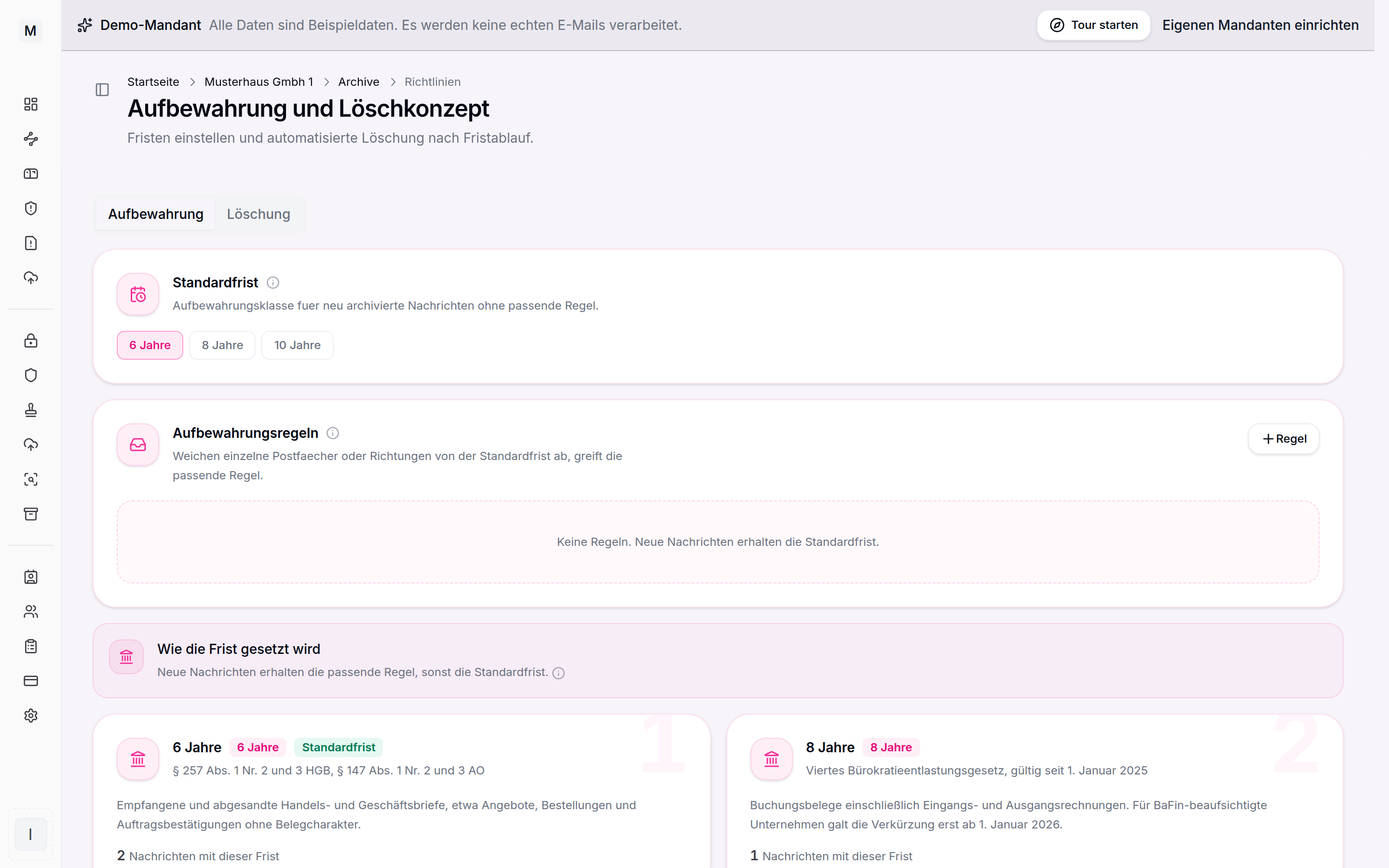Click '2 Nachrichten mit dieser Frist'

click(198, 856)
